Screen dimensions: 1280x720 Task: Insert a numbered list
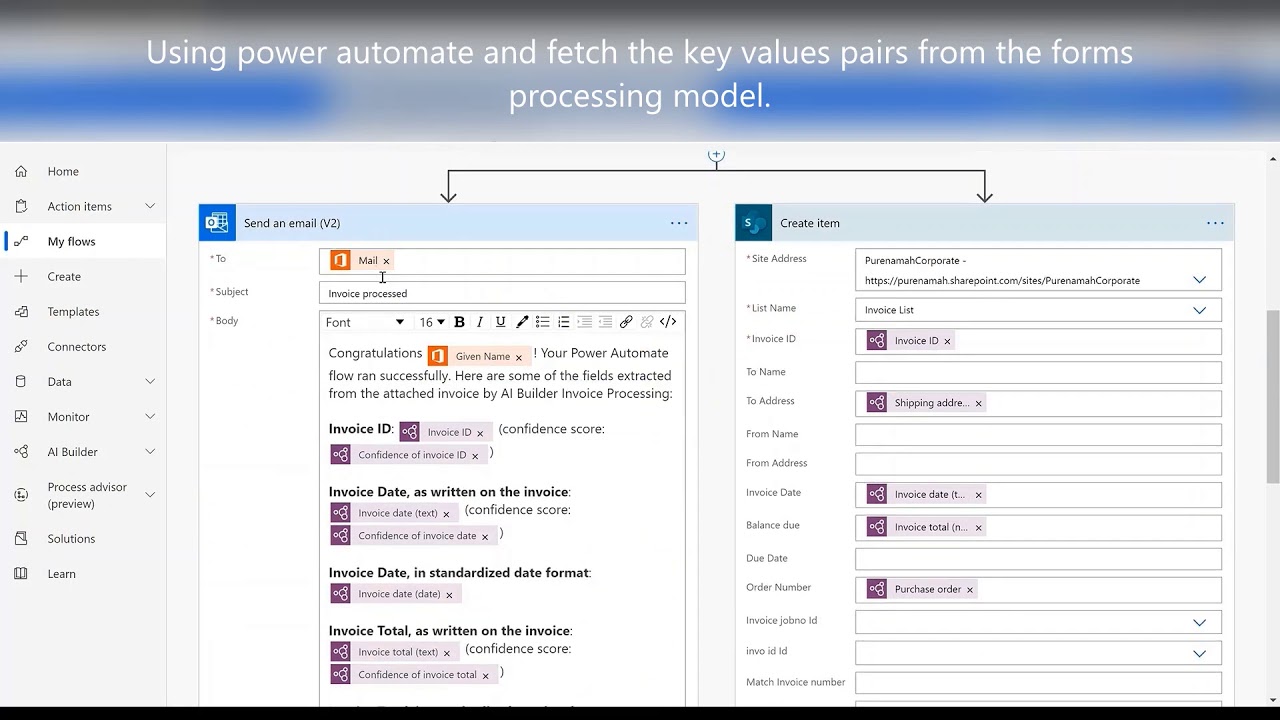pos(563,322)
